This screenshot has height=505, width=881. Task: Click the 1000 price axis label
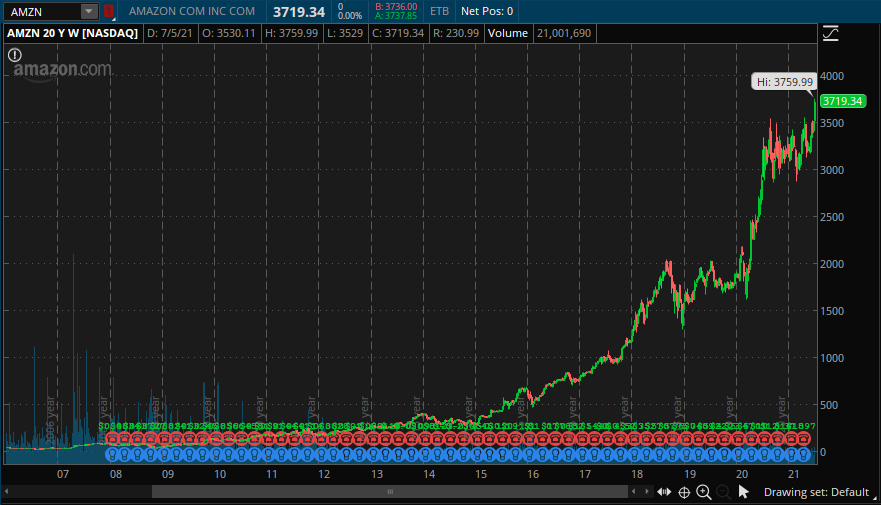[x=832, y=358]
